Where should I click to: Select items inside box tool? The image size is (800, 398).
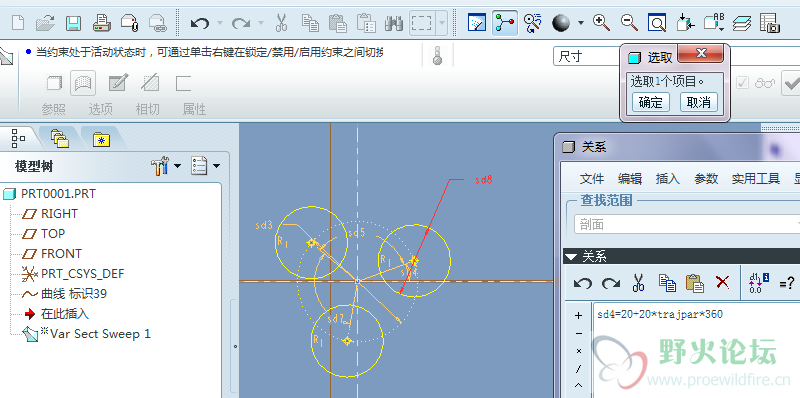point(422,23)
